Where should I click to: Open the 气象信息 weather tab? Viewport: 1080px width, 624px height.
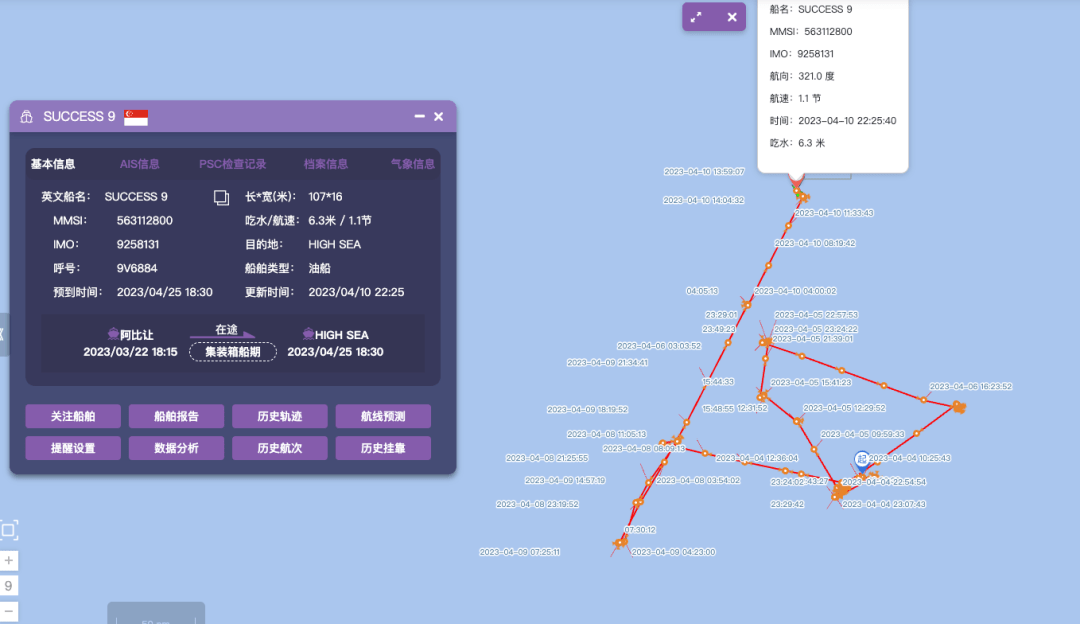412,164
